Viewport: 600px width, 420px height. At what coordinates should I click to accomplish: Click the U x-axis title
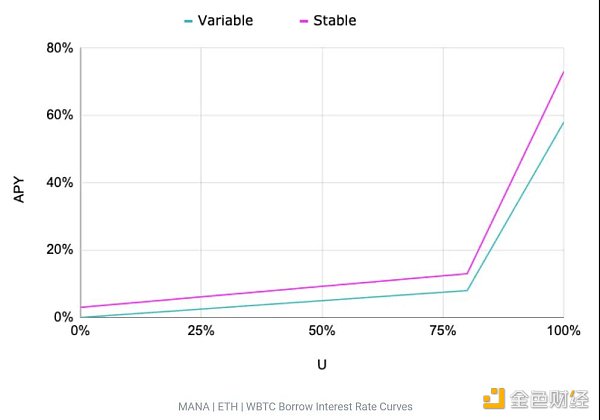coord(322,365)
